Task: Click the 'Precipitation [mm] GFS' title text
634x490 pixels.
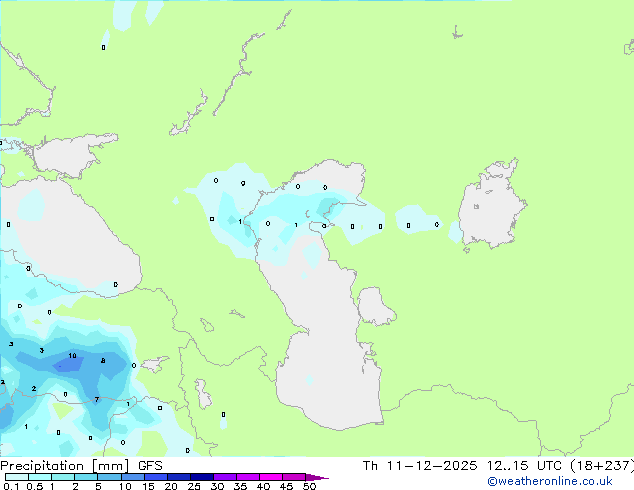Action: coord(81,466)
